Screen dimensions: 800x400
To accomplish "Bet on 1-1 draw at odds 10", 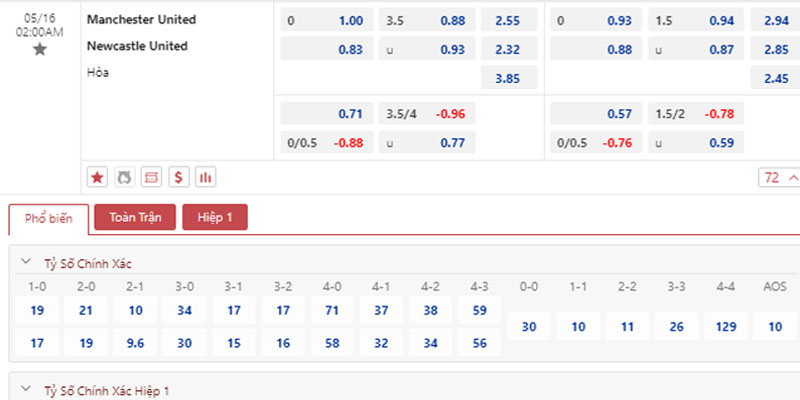I will point(578,327).
